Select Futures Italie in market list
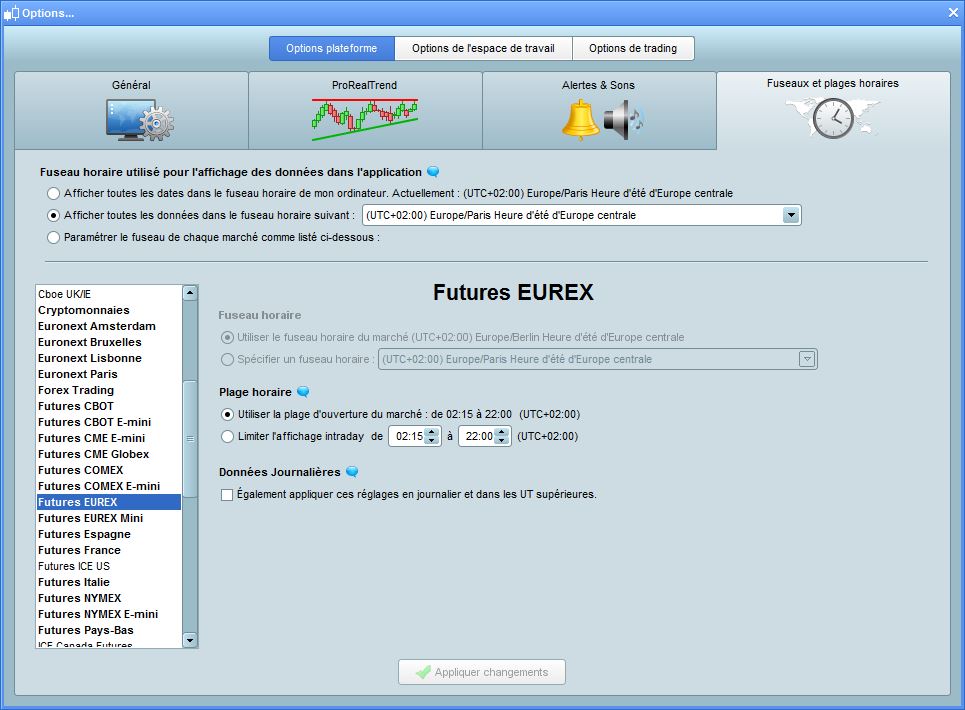965x710 pixels. click(109, 582)
